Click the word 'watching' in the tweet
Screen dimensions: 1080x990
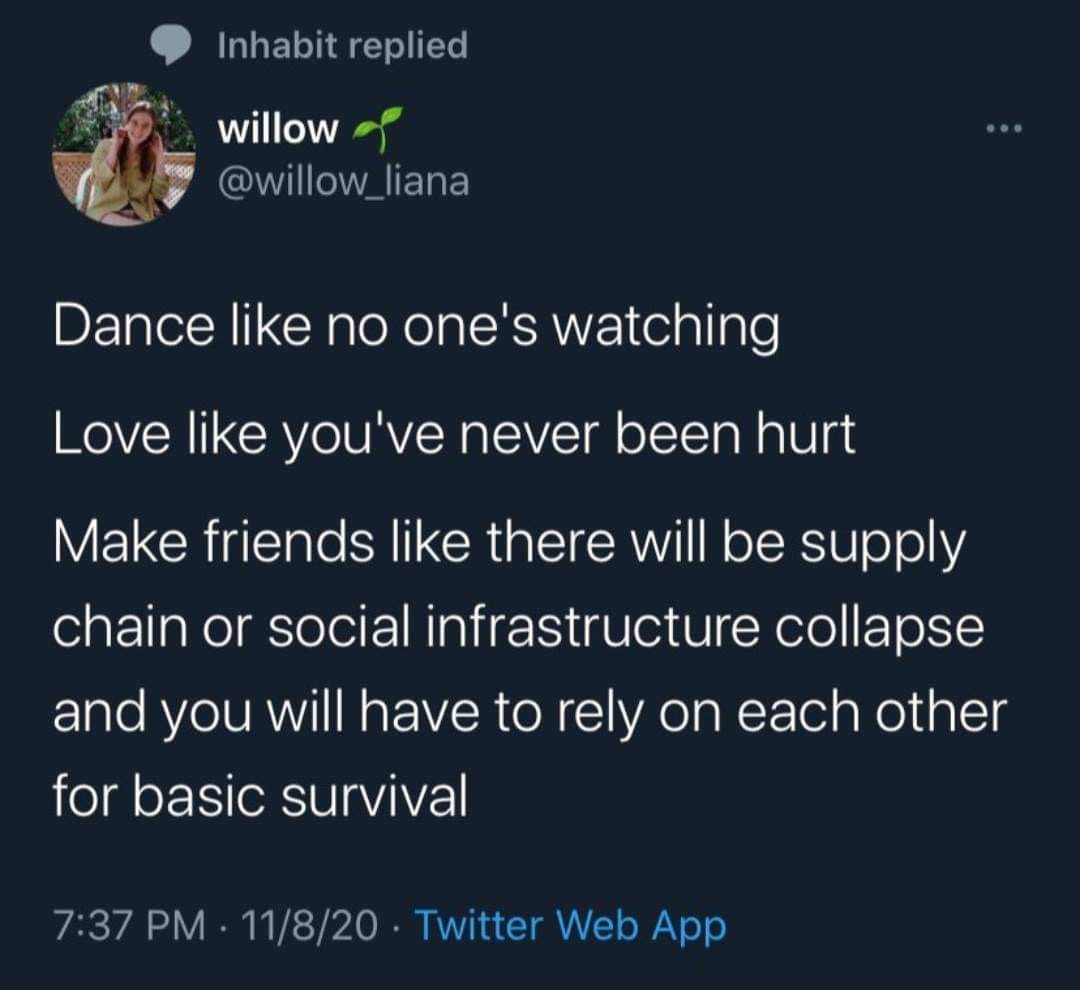point(666,325)
